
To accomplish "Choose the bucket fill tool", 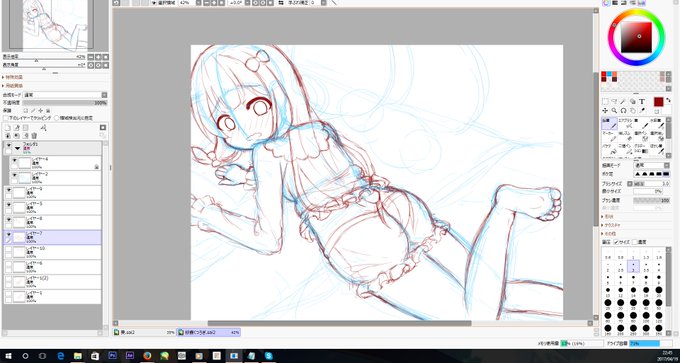I will click(x=609, y=149).
